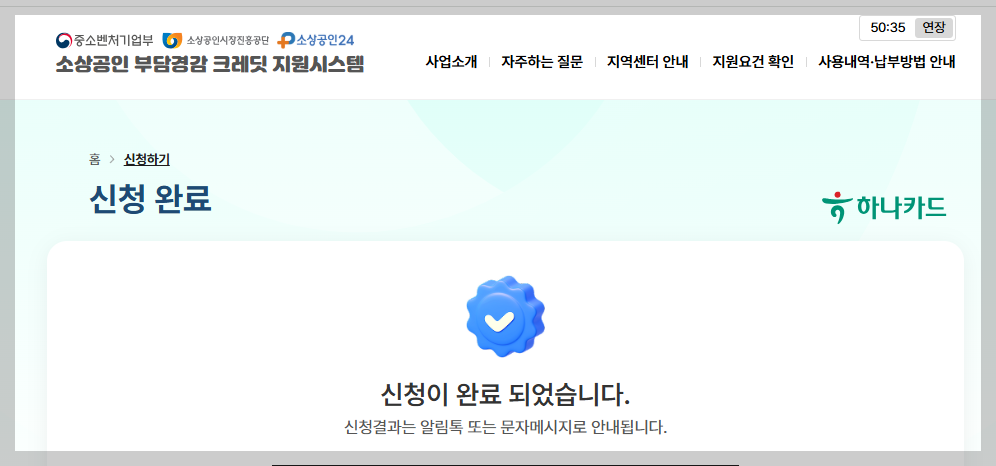Click the 중소벤처기업부 logo
Image resolution: width=996 pixels, height=466 pixels.
[105, 41]
